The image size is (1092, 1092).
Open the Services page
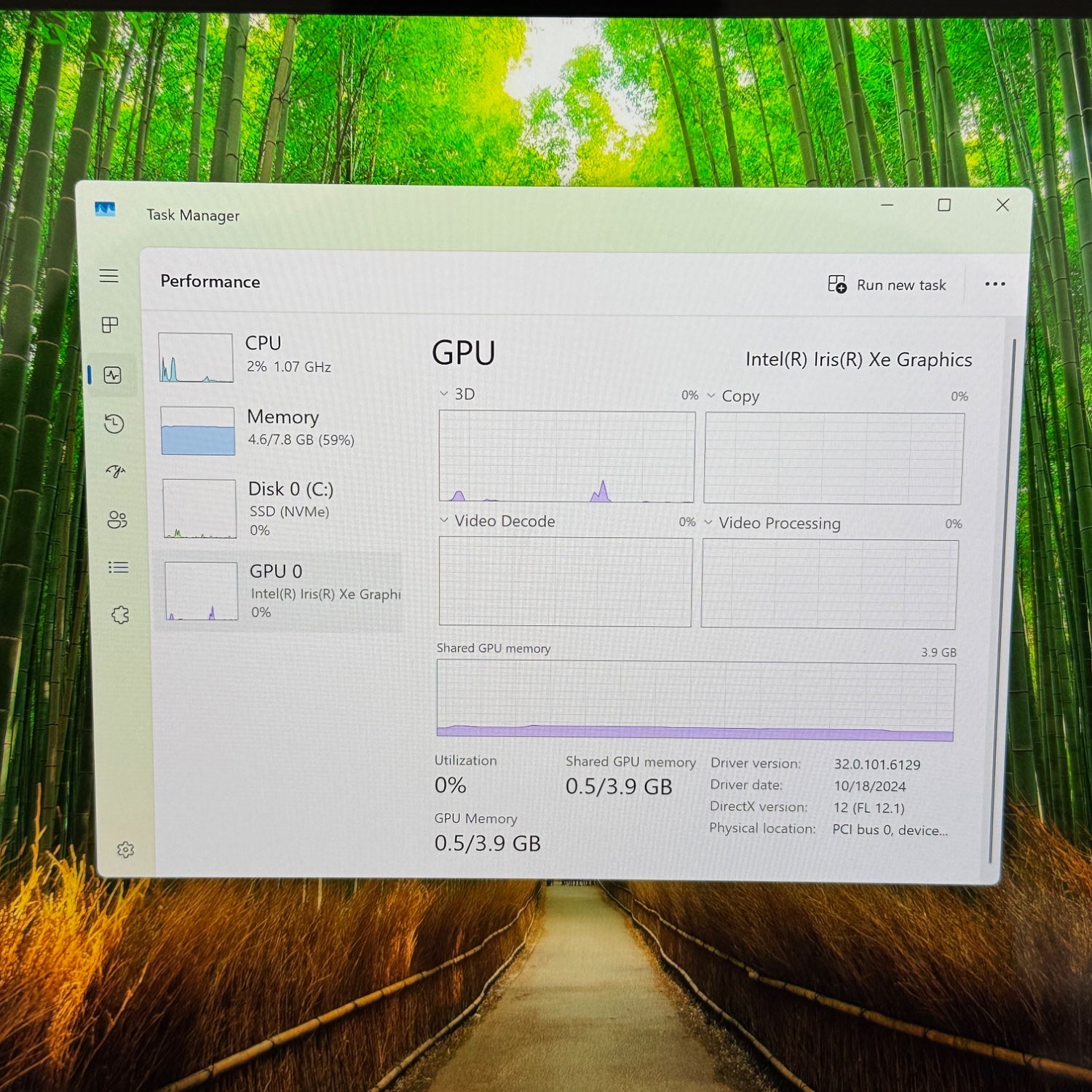point(120,615)
